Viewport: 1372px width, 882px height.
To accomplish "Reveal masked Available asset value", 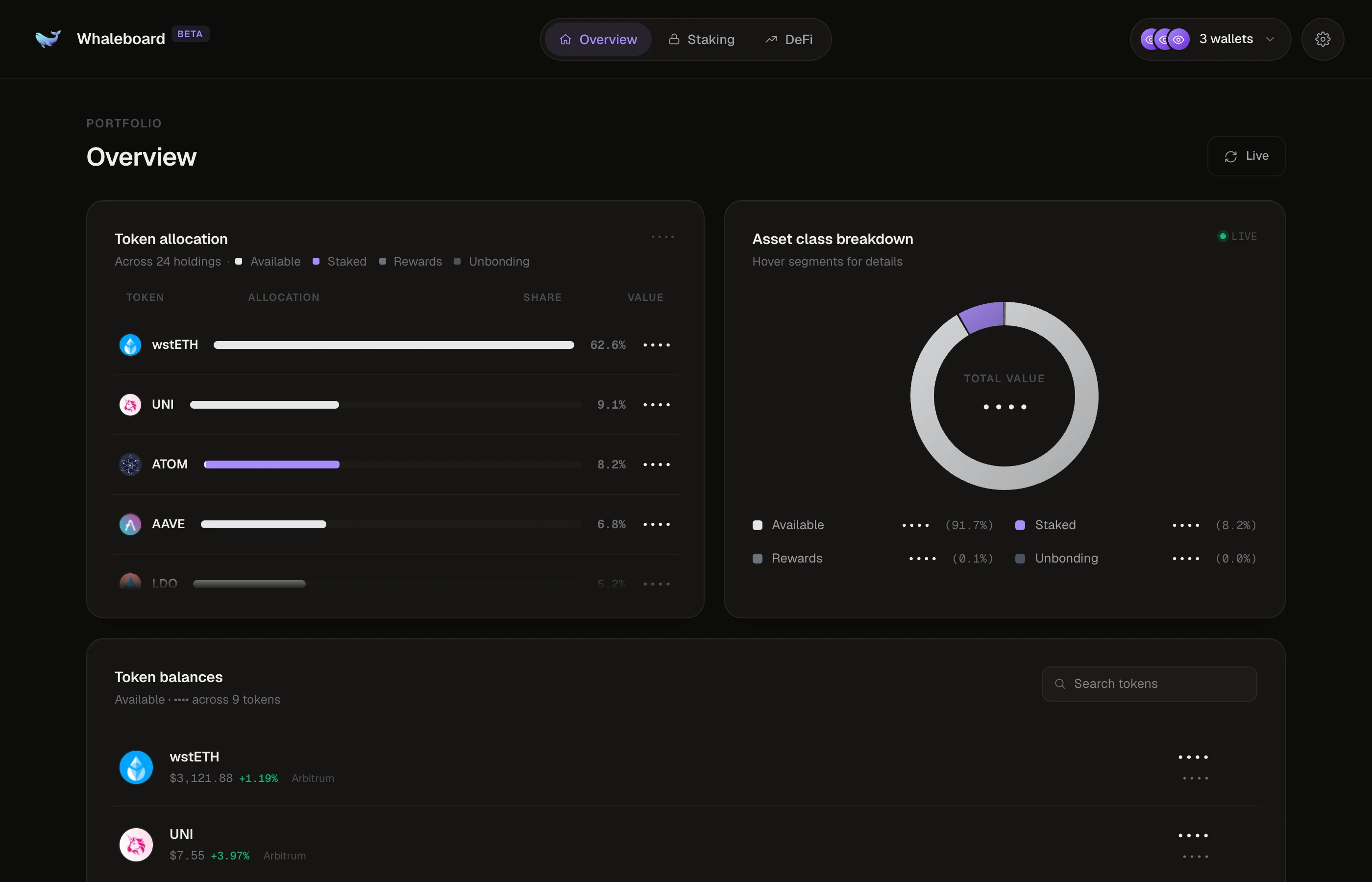I will click(x=915, y=525).
